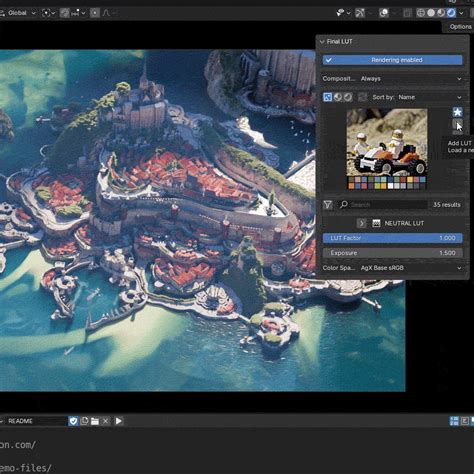Screen dimensions: 474x474
Task: Switch to solid viewport shading
Action: coord(431,13)
